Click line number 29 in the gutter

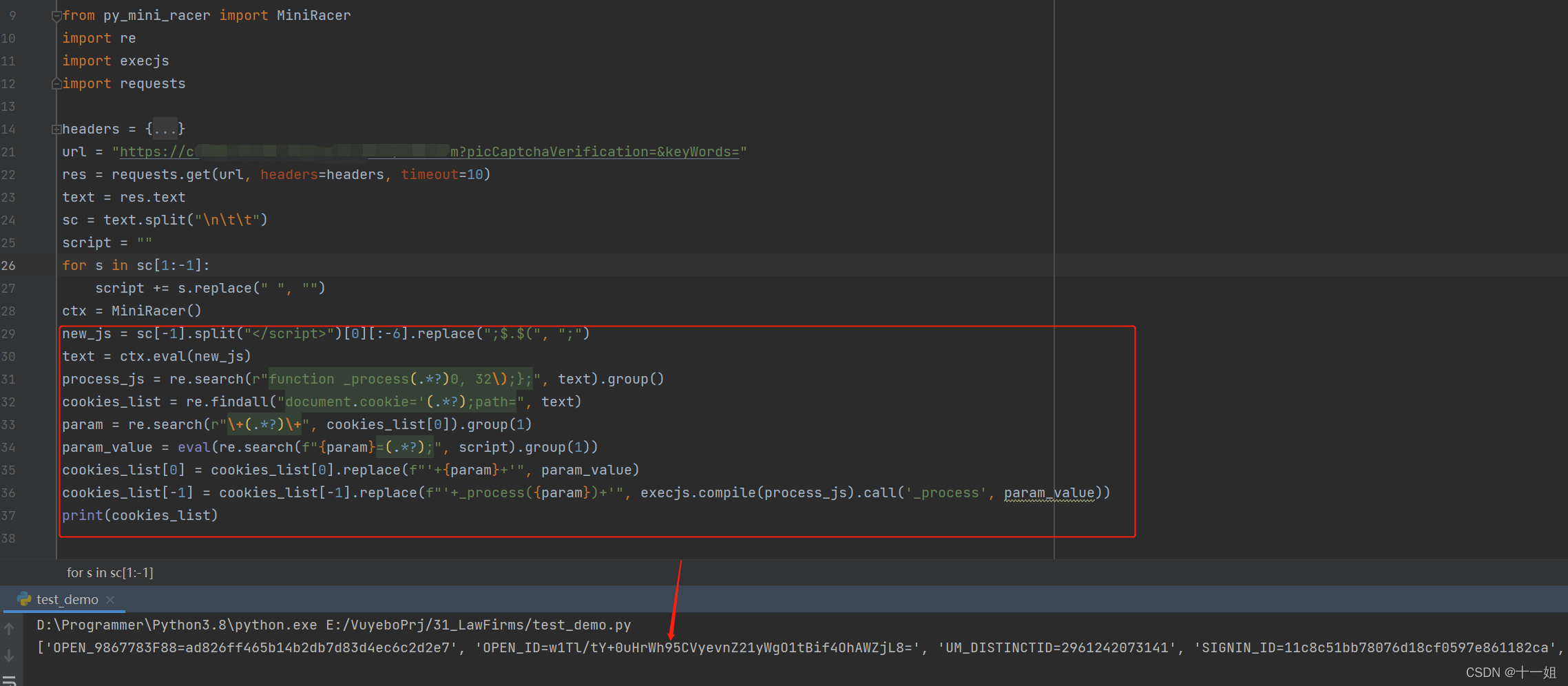(8, 333)
